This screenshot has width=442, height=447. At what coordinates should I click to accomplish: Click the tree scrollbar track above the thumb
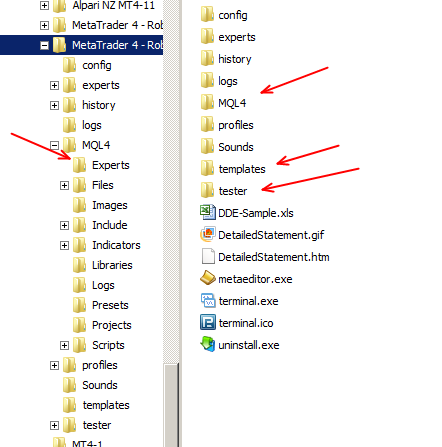point(171,182)
